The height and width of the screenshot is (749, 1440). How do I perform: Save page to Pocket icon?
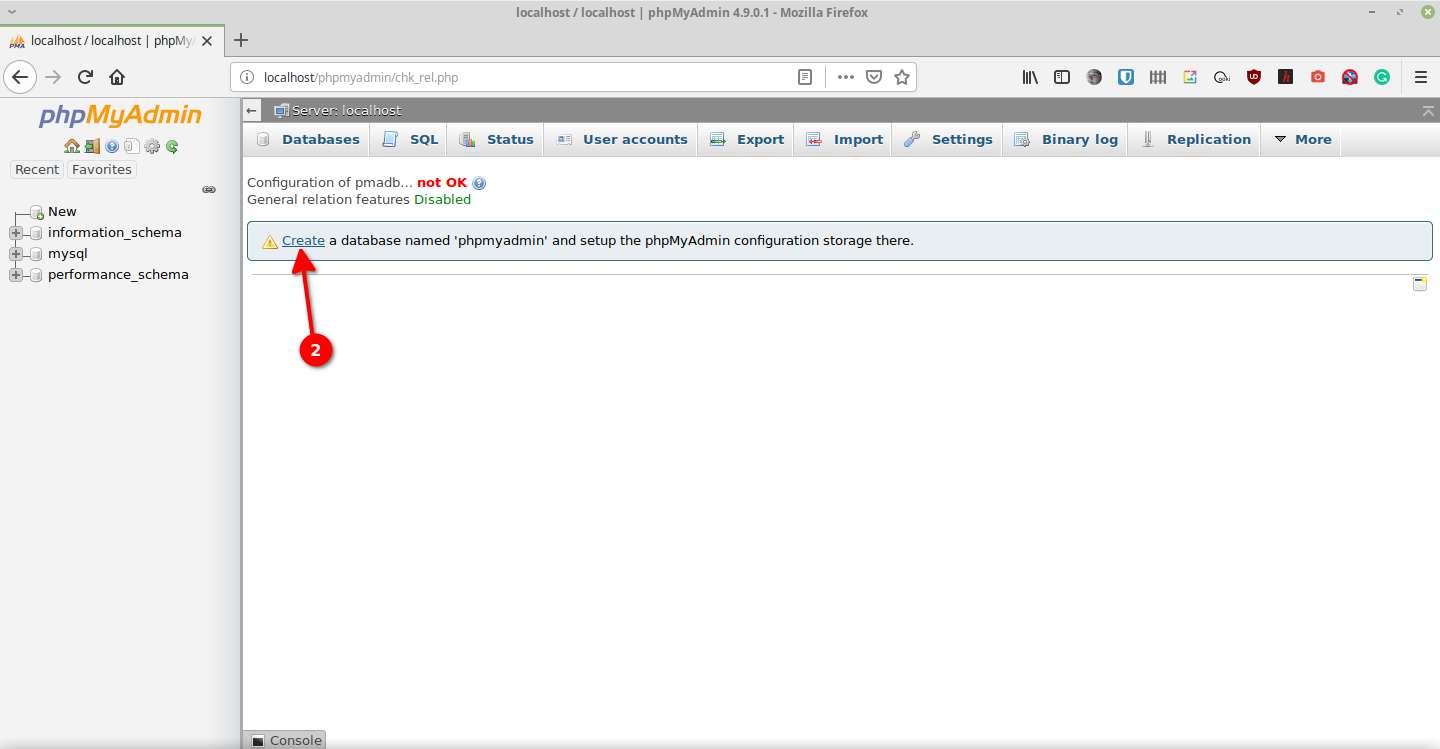point(874,77)
